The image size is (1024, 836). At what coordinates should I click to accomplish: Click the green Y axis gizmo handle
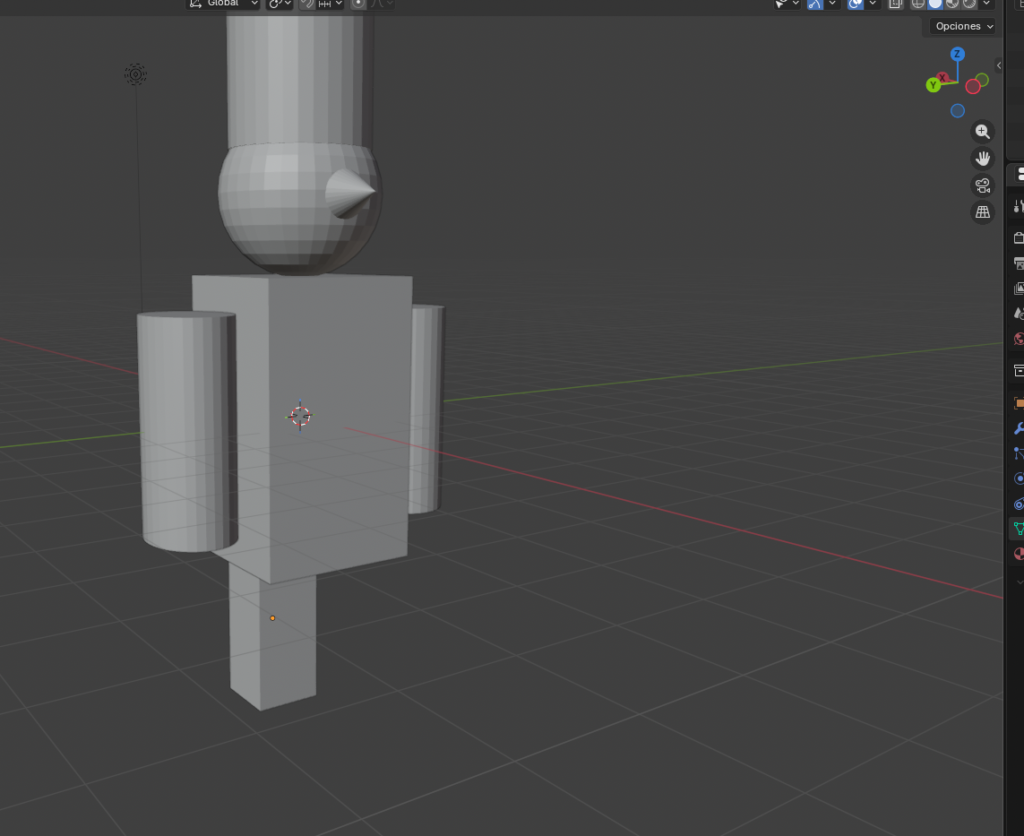point(933,85)
